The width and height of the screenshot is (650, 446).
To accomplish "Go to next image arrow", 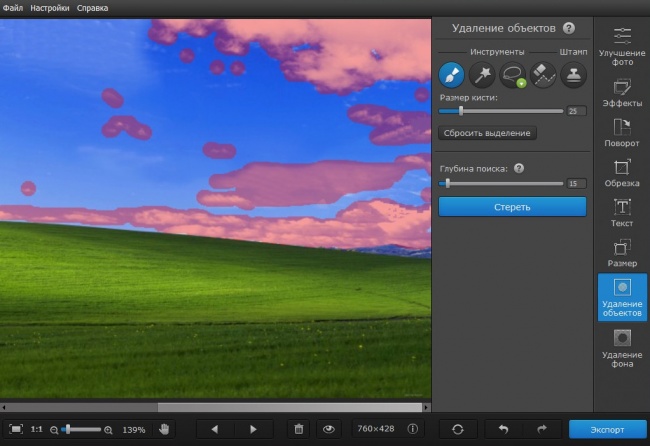I will point(254,429).
